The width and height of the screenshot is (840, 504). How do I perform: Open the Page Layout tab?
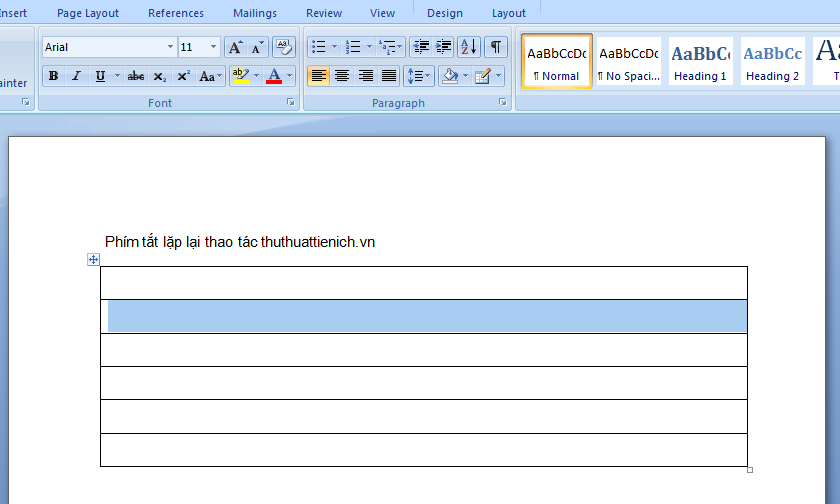(x=88, y=13)
